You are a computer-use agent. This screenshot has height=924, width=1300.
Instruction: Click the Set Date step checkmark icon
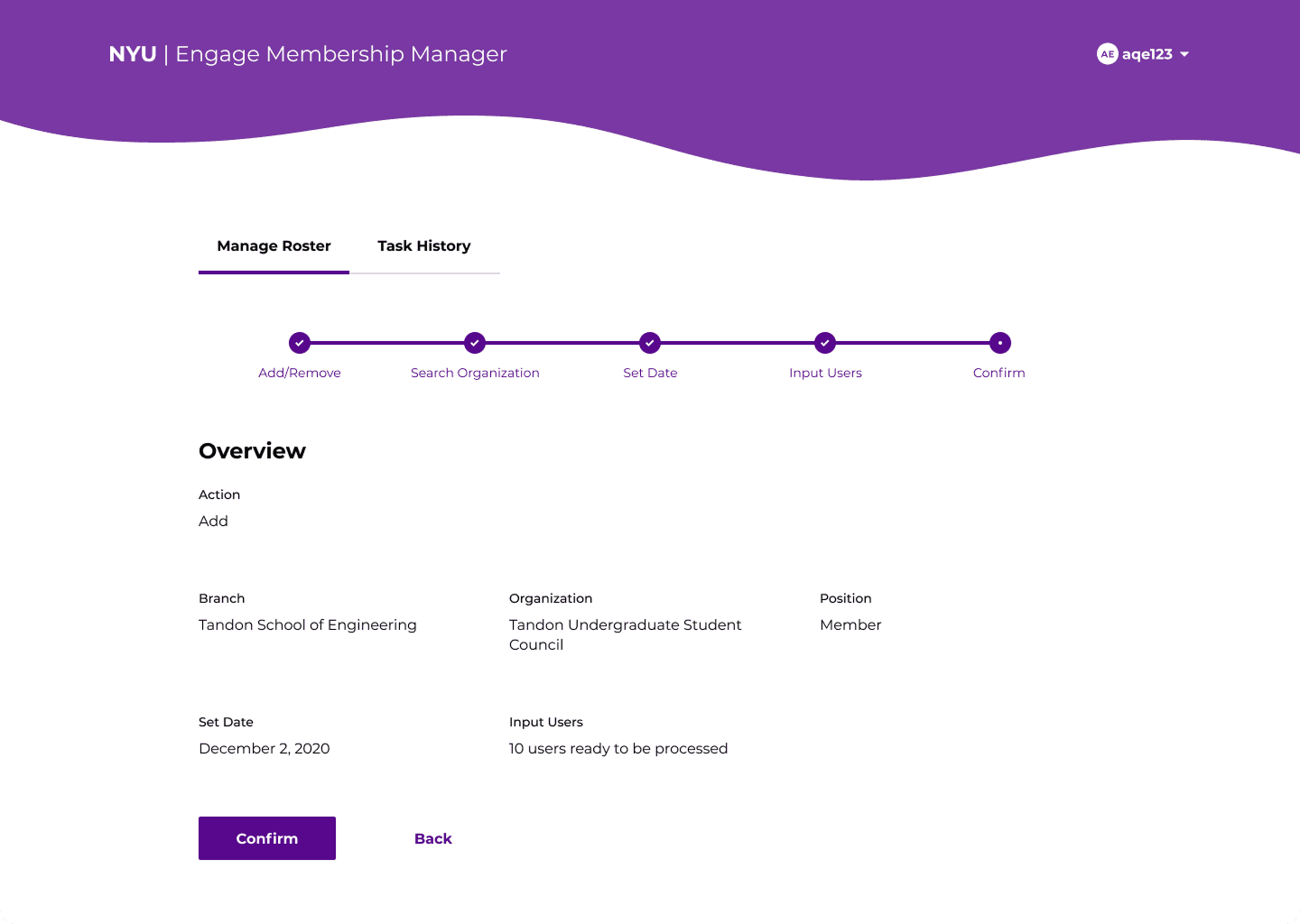pyautogui.click(x=650, y=343)
